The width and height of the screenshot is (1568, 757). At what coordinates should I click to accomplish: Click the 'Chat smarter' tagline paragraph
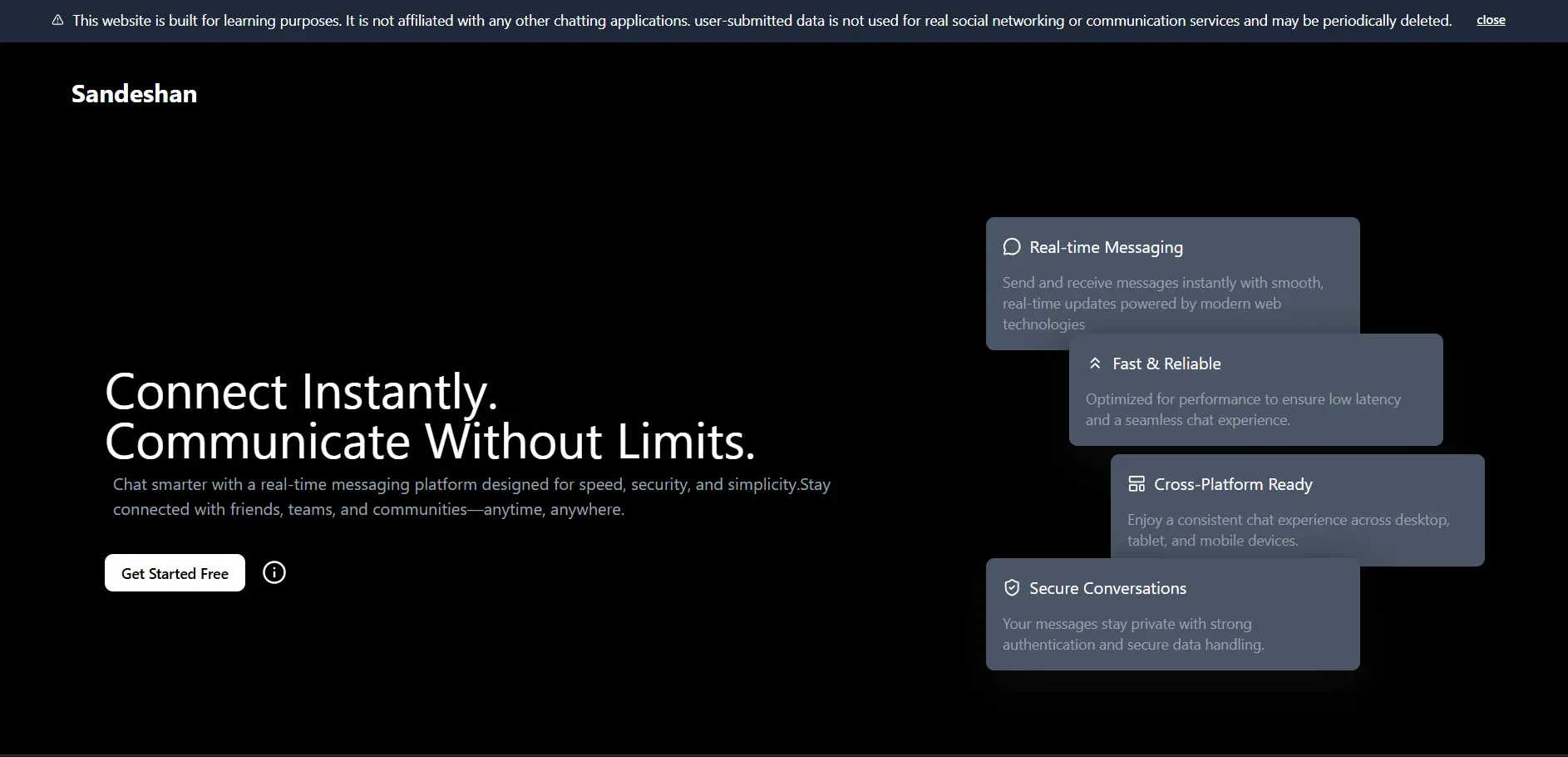tap(471, 497)
